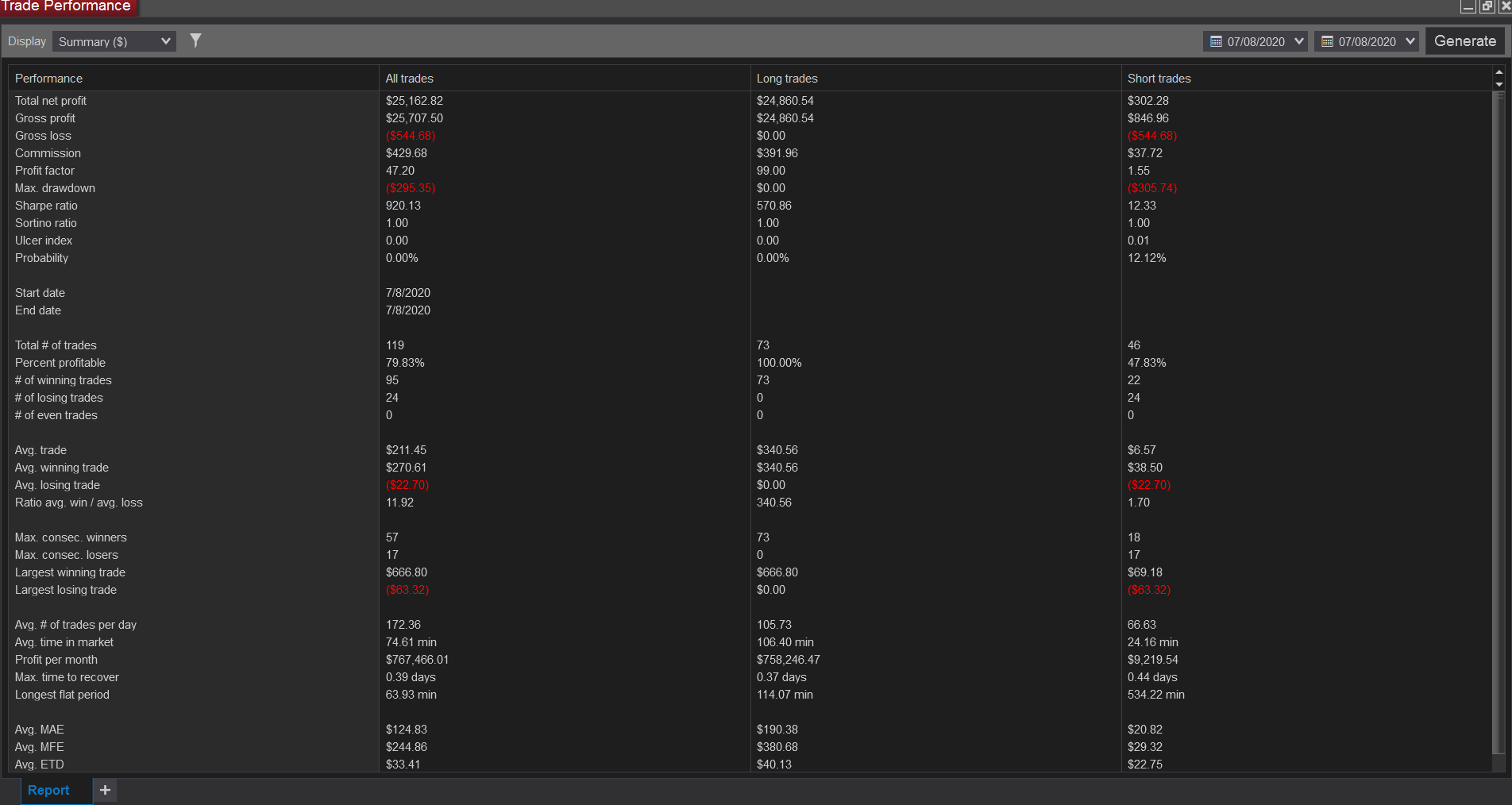Click the $25,162.82 total net profit value
The image size is (1512, 805).
tap(415, 101)
